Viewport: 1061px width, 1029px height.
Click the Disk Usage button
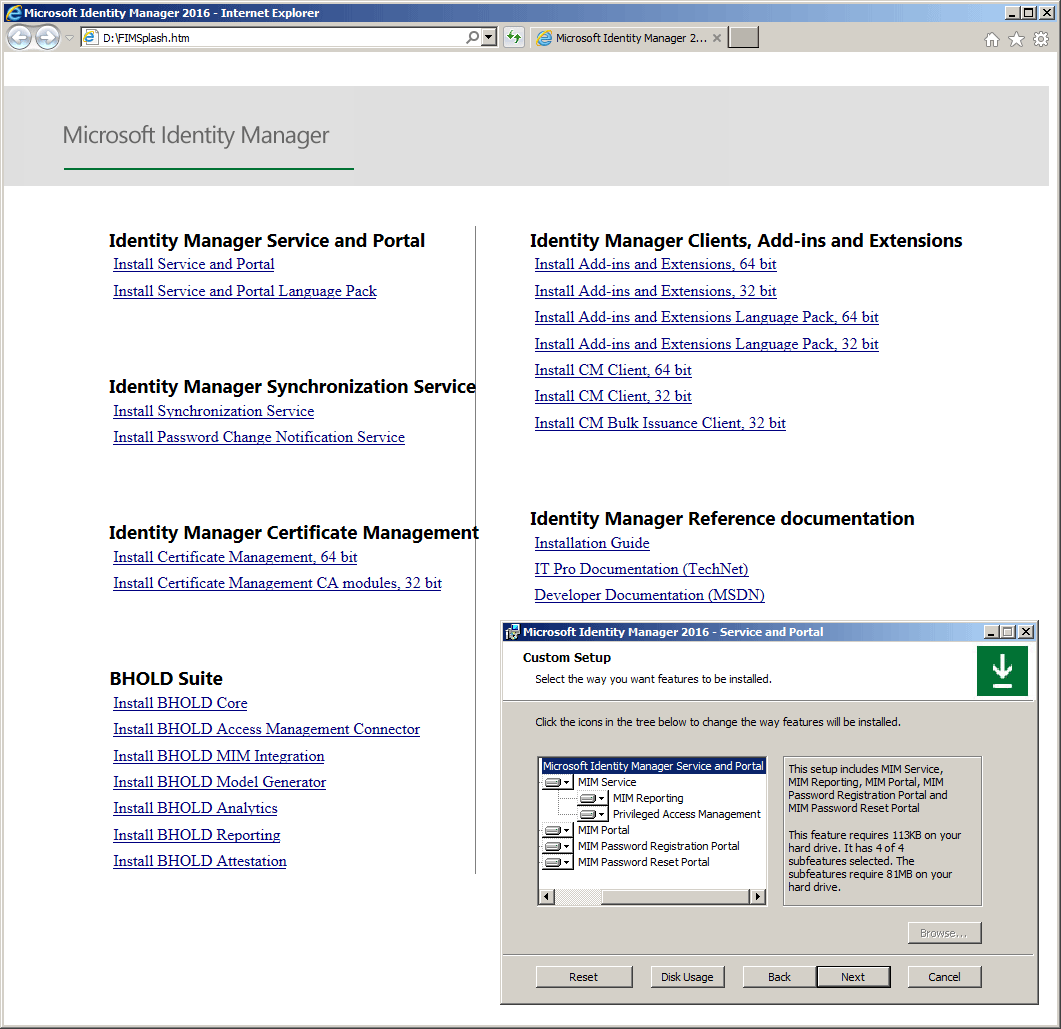[687, 977]
